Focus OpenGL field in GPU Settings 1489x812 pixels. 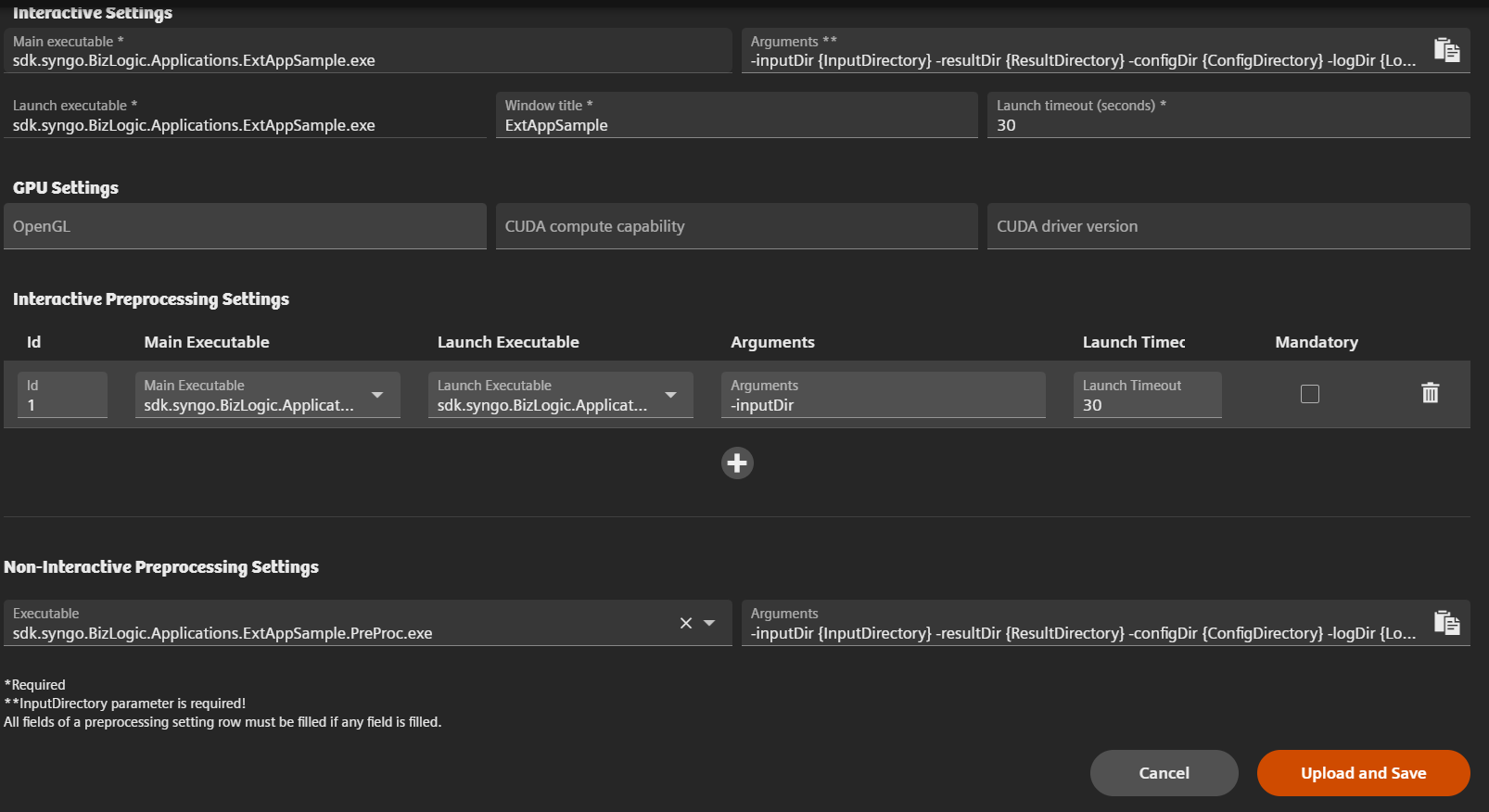(x=245, y=226)
